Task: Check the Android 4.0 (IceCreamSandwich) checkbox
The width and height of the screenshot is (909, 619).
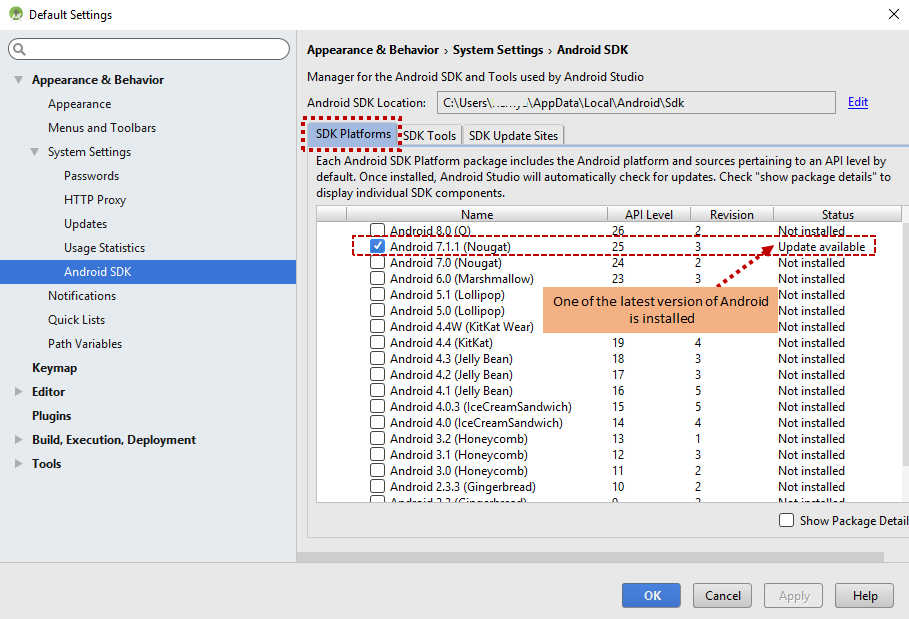Action: pyautogui.click(x=377, y=423)
